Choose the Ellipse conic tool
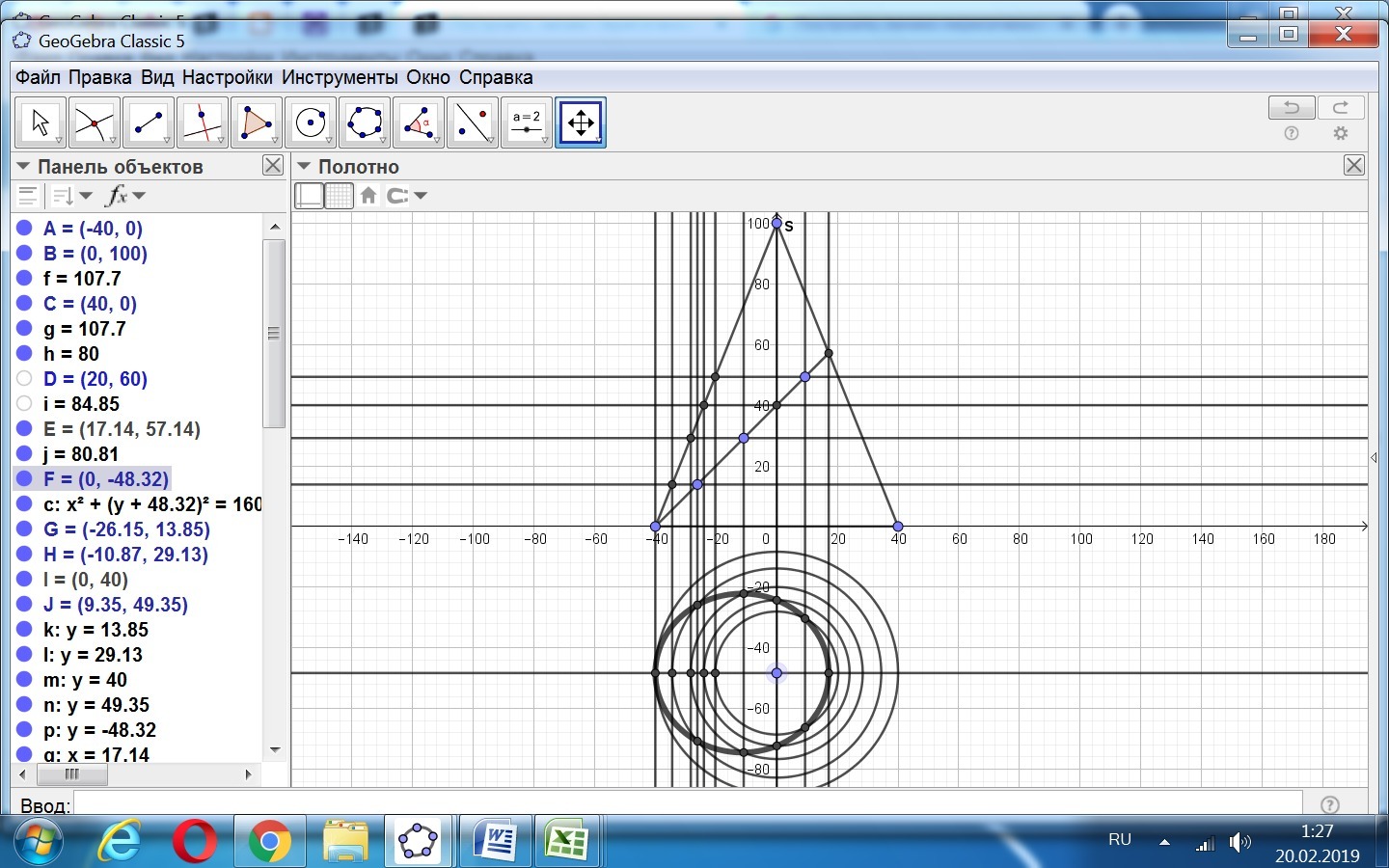1389x868 pixels. tap(364, 122)
